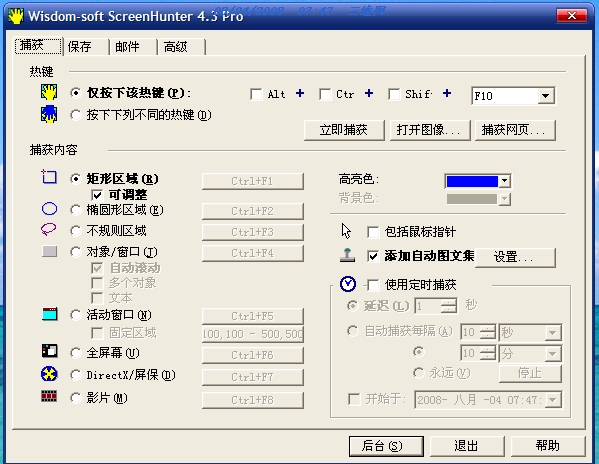Image resolution: width=599 pixels, height=464 pixels.
Task: Click the Ctrl+F1 hotkey field
Action: click(253, 181)
